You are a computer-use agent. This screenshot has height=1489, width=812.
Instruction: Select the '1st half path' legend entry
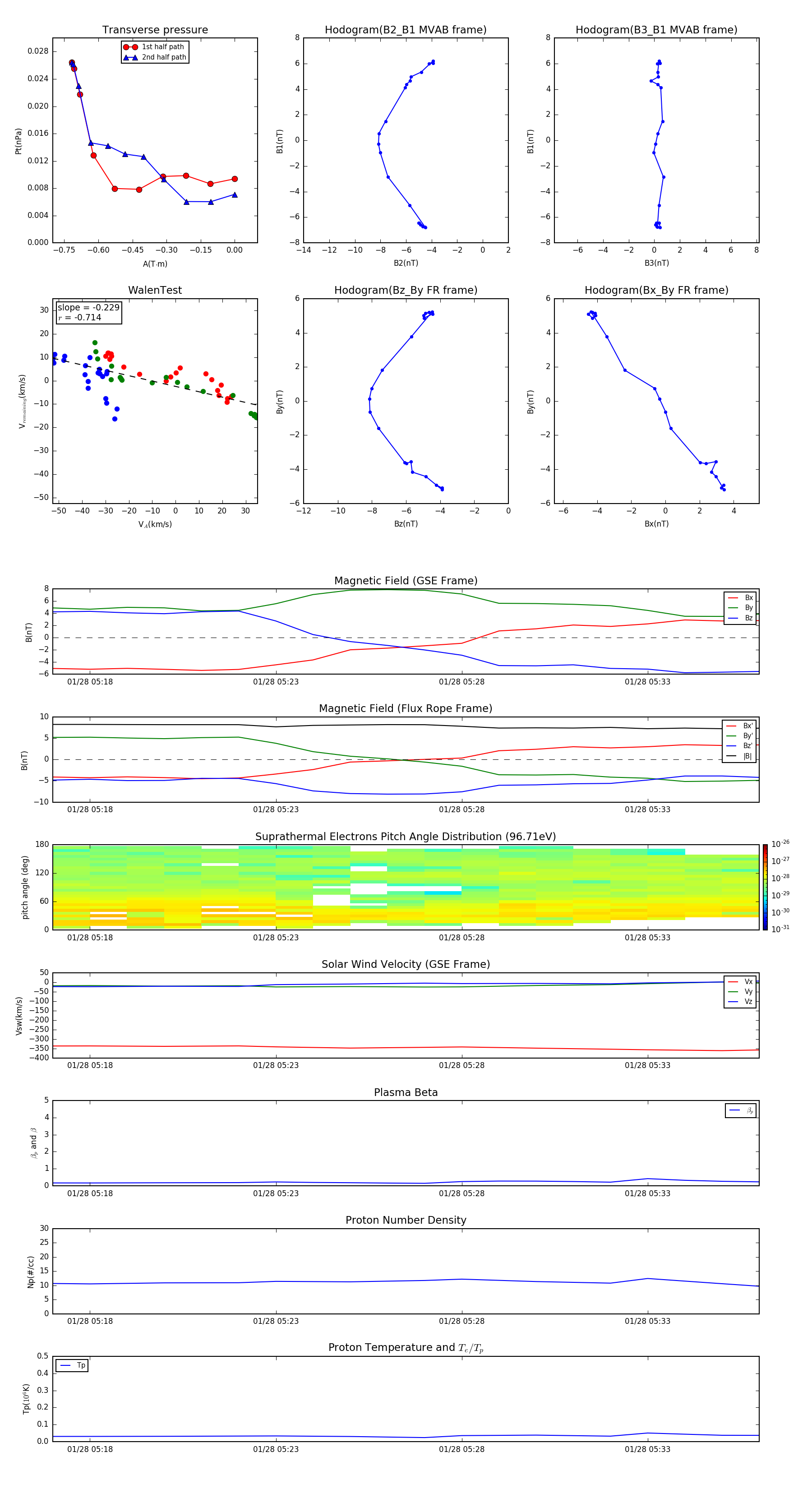154,47
